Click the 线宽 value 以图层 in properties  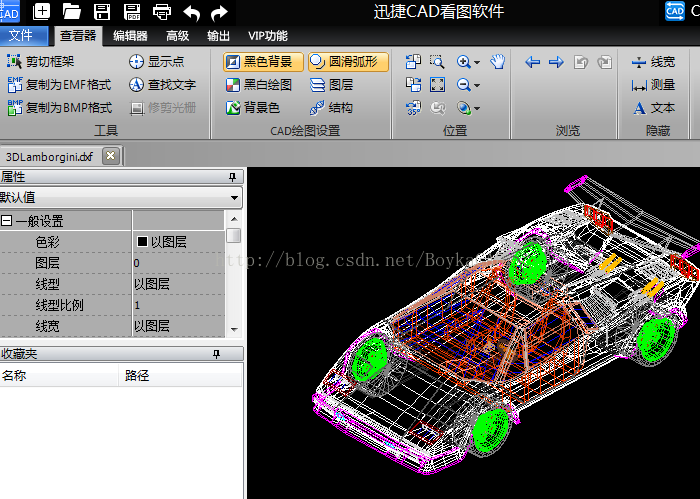179,326
